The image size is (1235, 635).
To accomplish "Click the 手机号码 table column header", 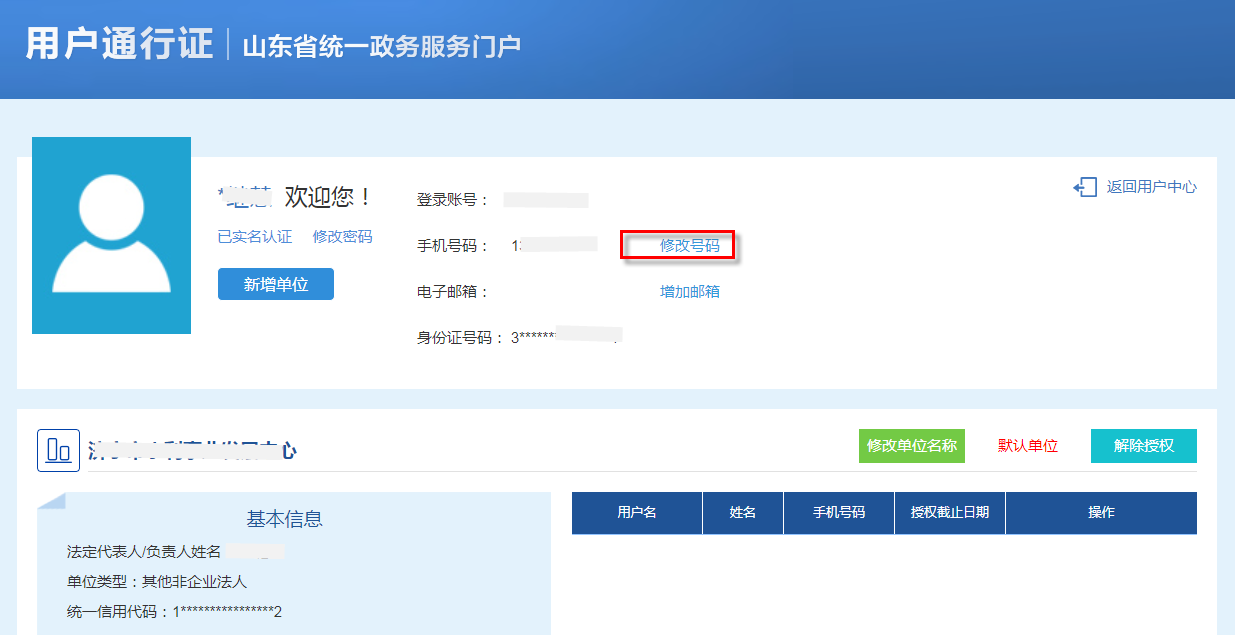I will (839, 513).
